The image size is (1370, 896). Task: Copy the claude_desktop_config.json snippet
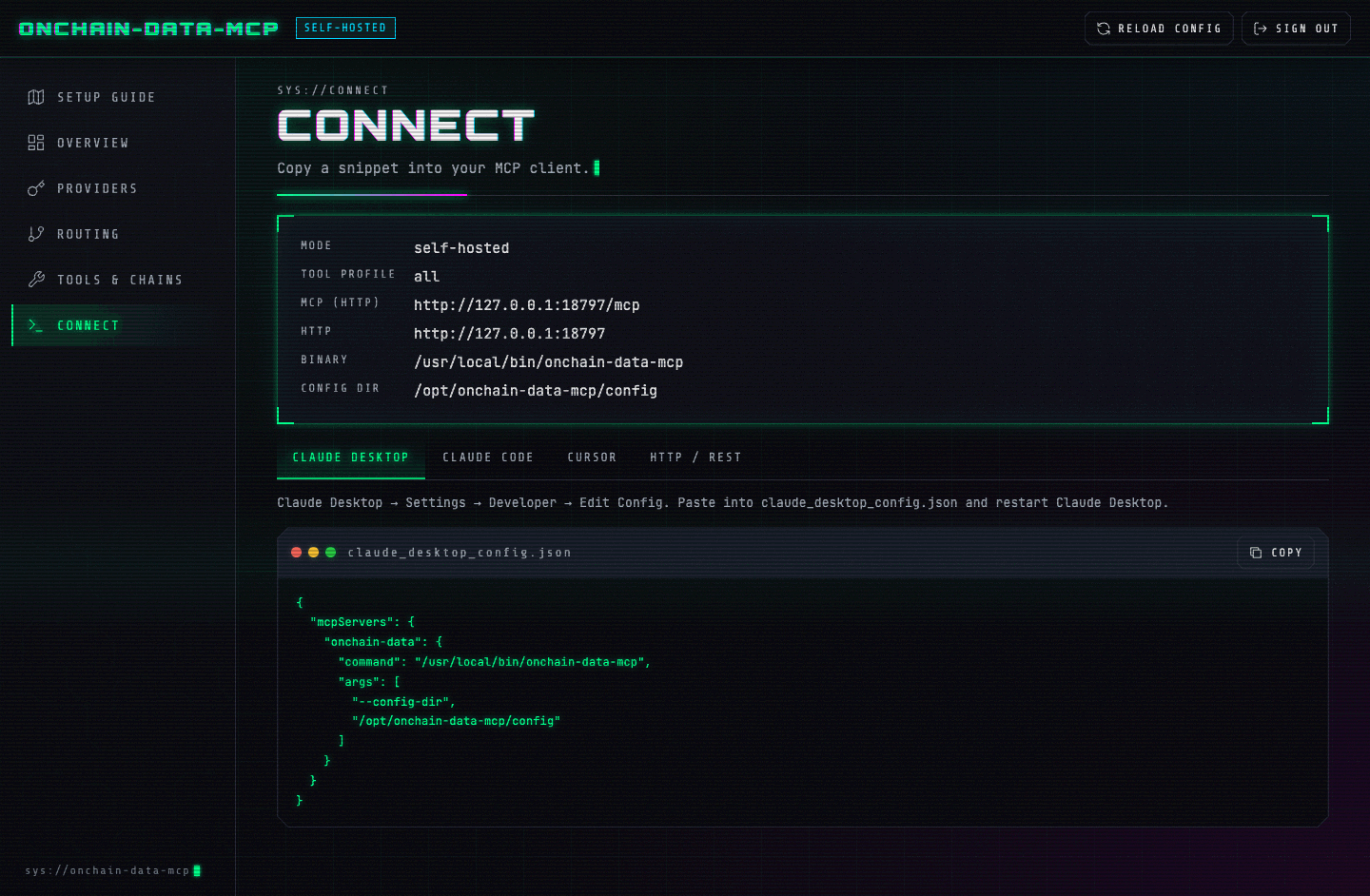point(1276,553)
